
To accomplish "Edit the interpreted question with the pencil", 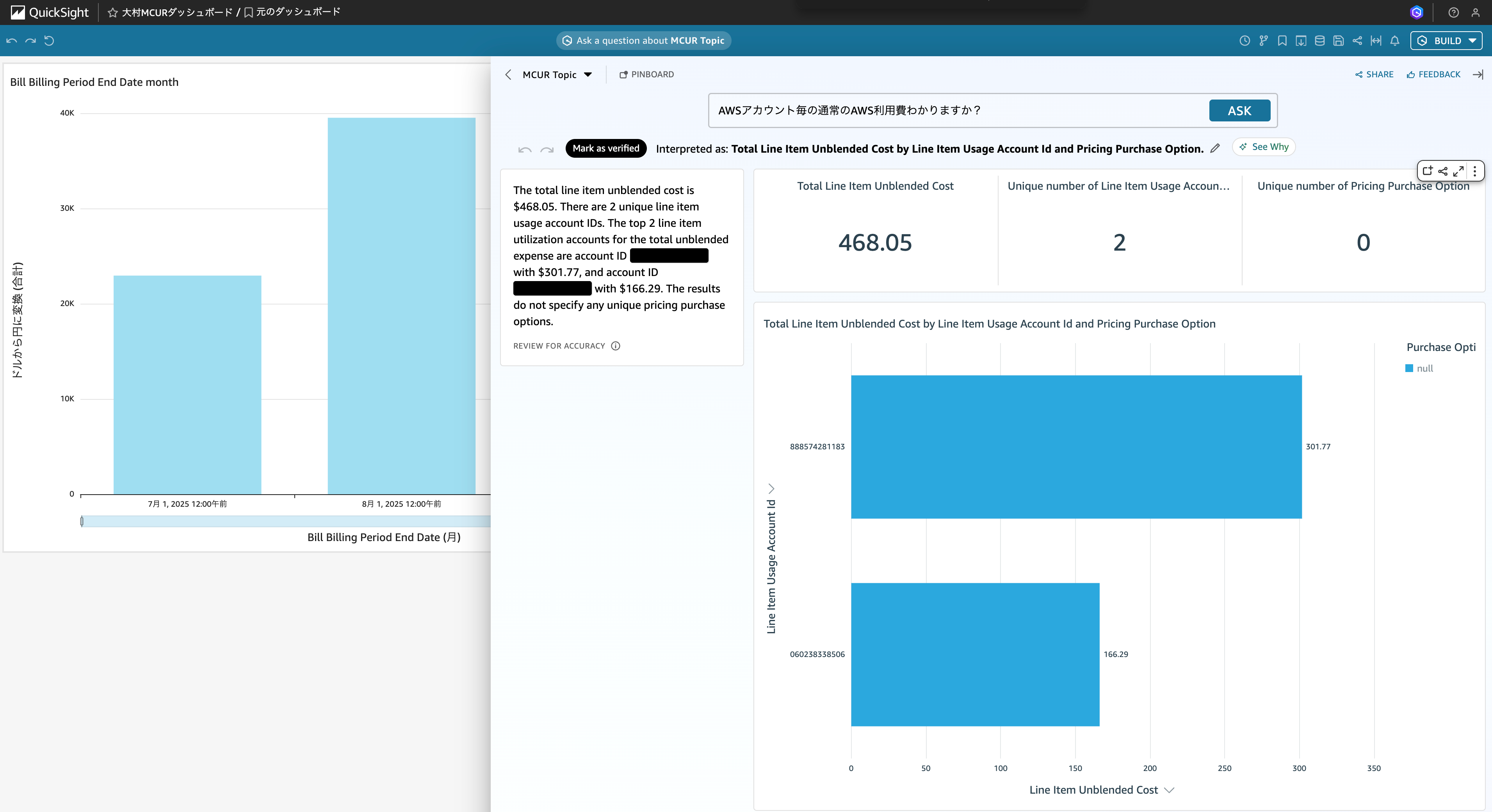I will click(1215, 148).
